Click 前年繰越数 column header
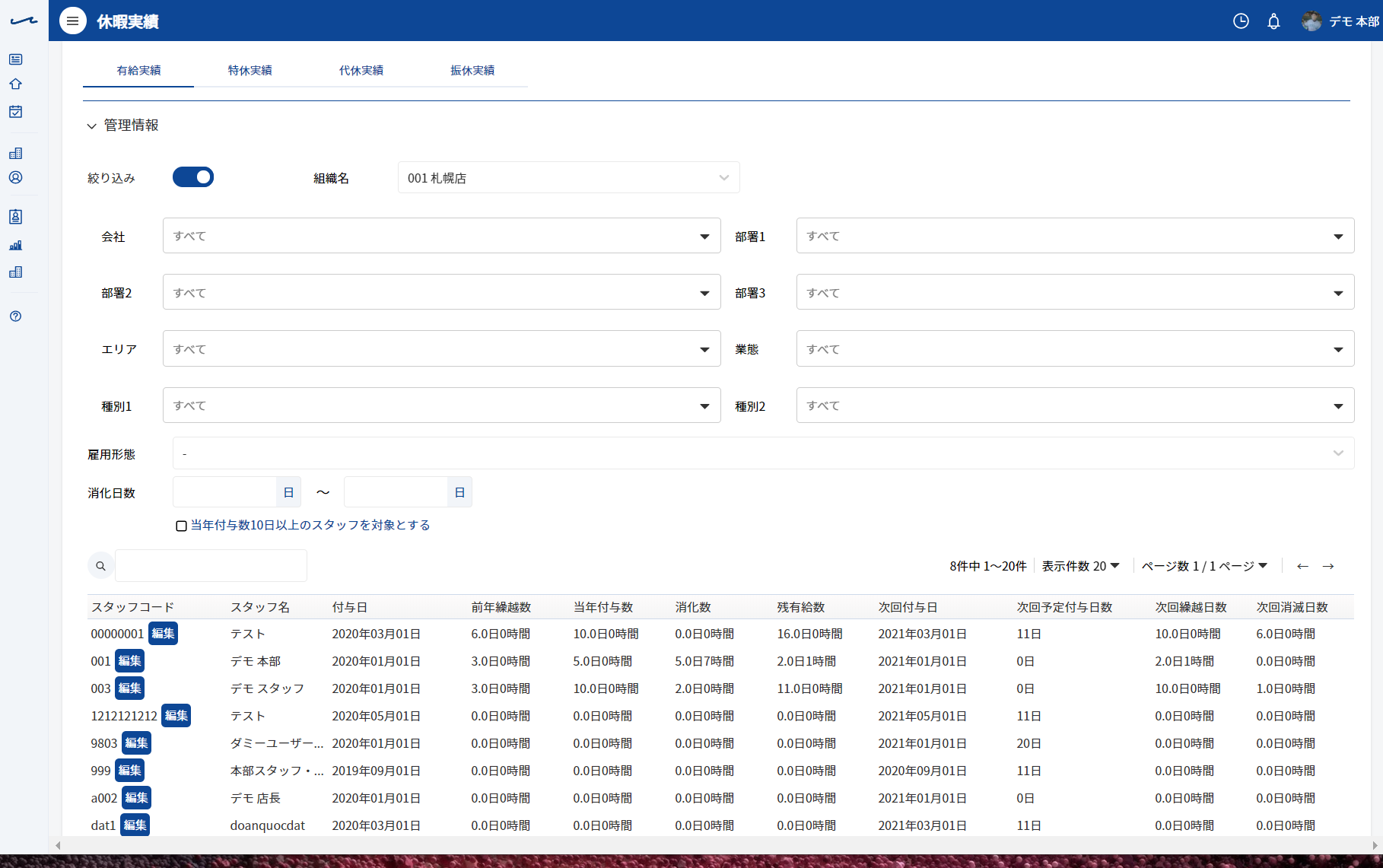This screenshot has height=868, width=1383. coord(501,607)
